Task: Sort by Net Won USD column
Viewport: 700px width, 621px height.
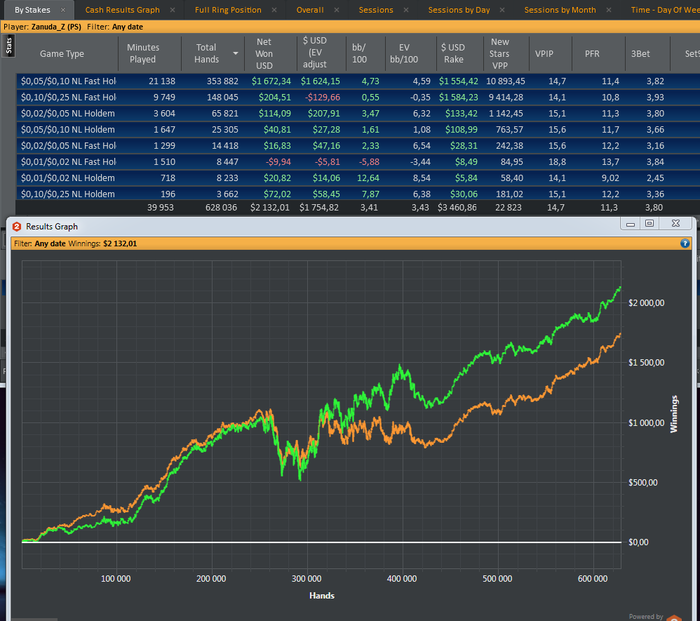Action: (x=264, y=54)
